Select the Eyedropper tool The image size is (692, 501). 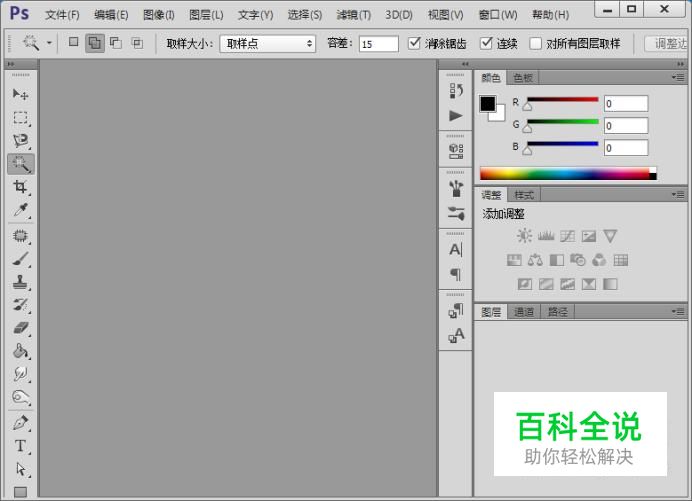pyautogui.click(x=20, y=210)
